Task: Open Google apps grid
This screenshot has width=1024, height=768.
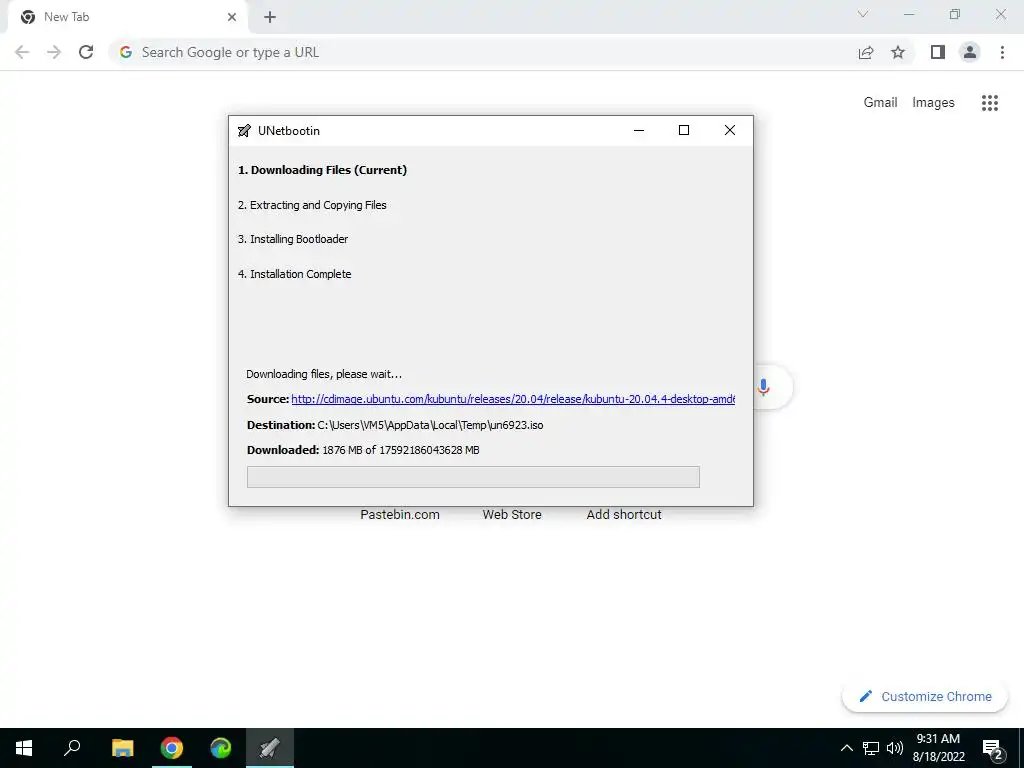Action: click(x=990, y=103)
